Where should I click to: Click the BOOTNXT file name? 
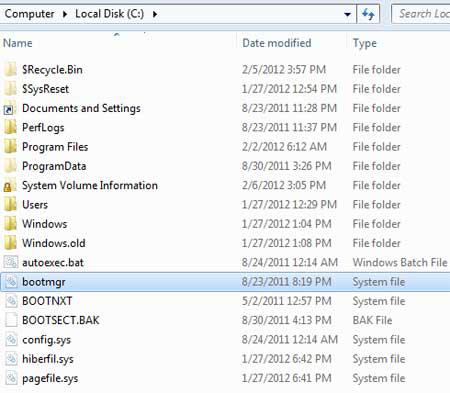click(x=47, y=301)
